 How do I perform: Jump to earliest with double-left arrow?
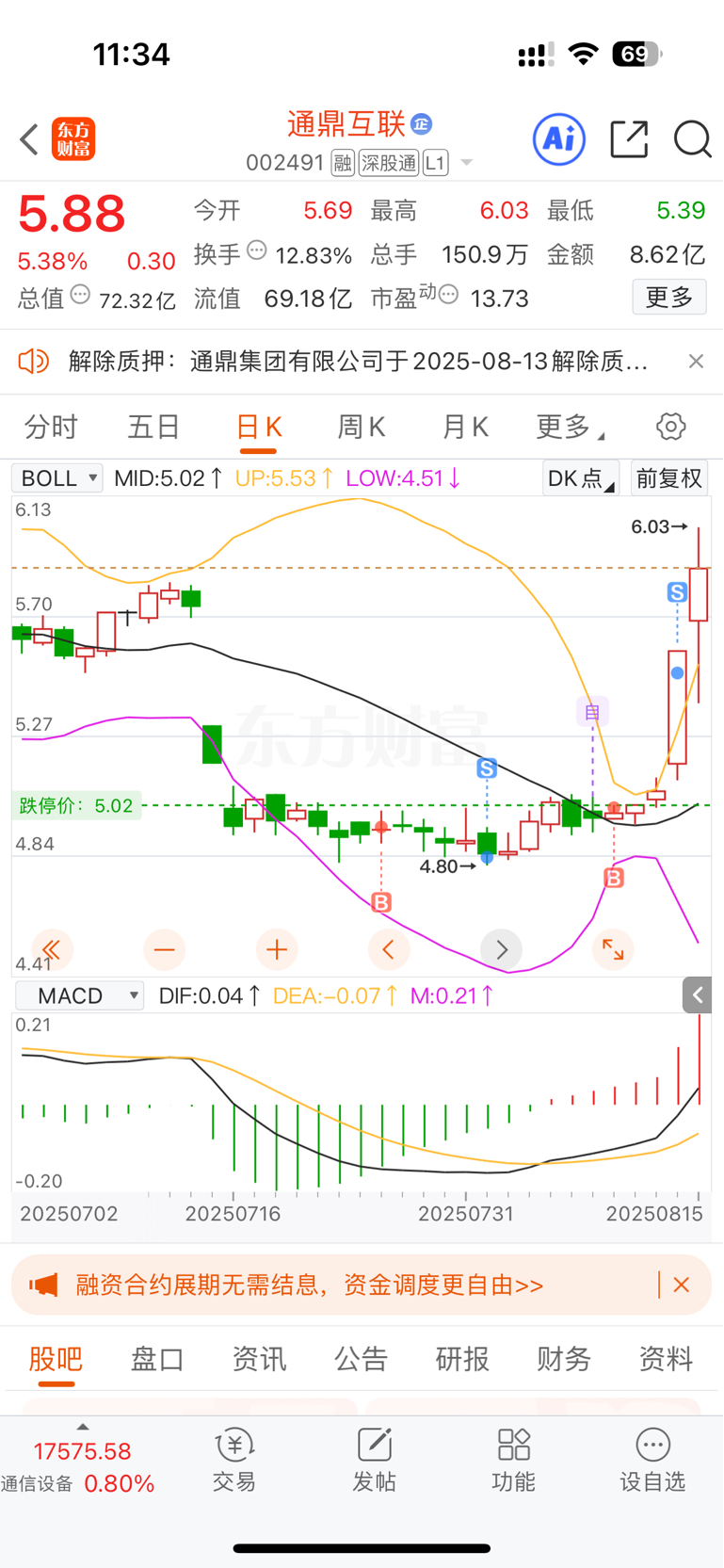click(x=52, y=949)
